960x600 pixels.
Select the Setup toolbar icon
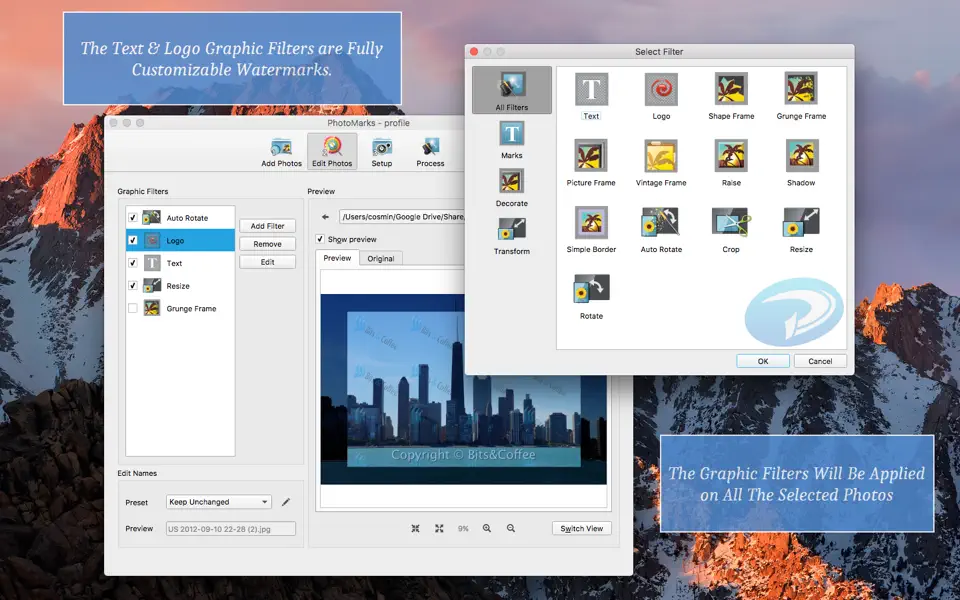point(382,150)
